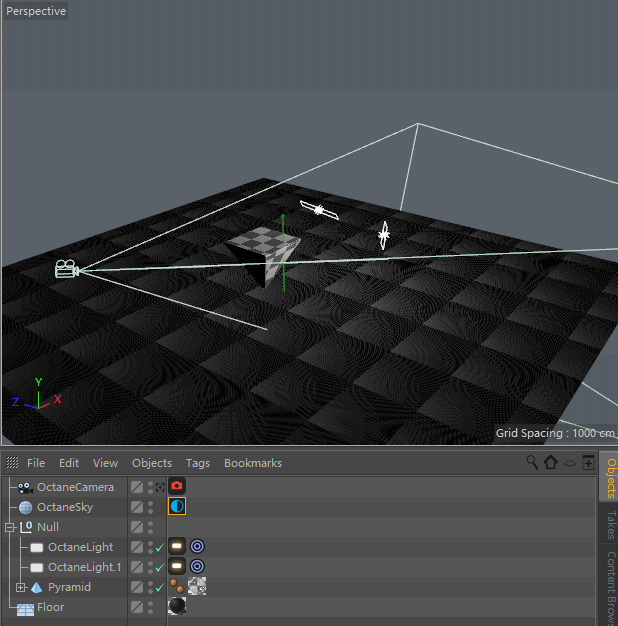
Task: Click the active camera crosshair for OctaneCamera
Action: click(x=160, y=487)
